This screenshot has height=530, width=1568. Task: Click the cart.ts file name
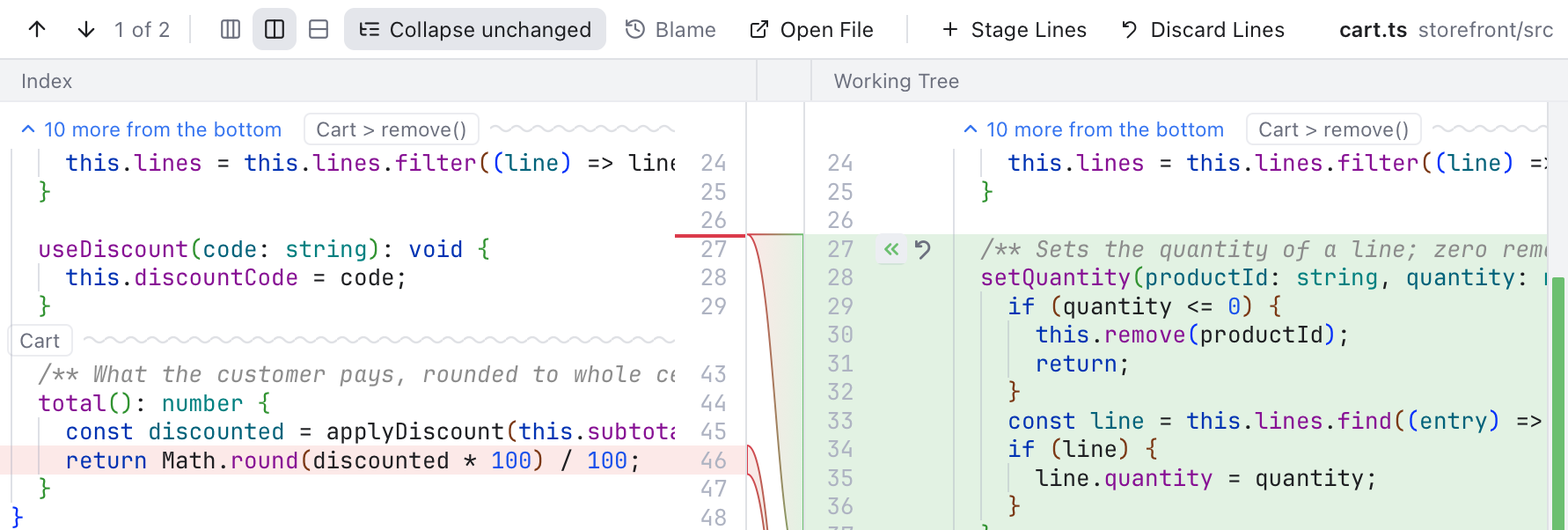(1373, 30)
